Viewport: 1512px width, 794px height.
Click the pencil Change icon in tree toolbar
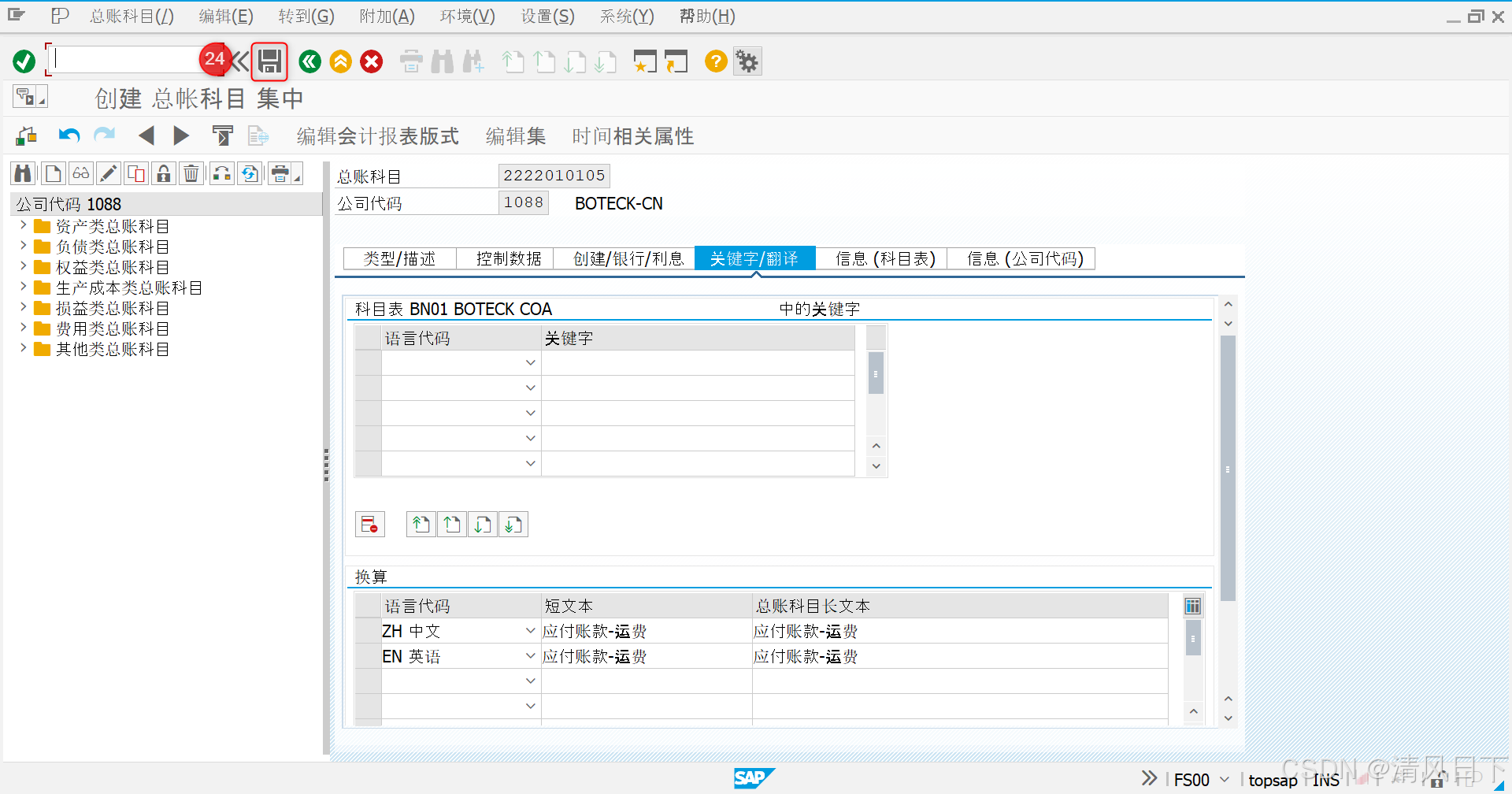coord(109,173)
